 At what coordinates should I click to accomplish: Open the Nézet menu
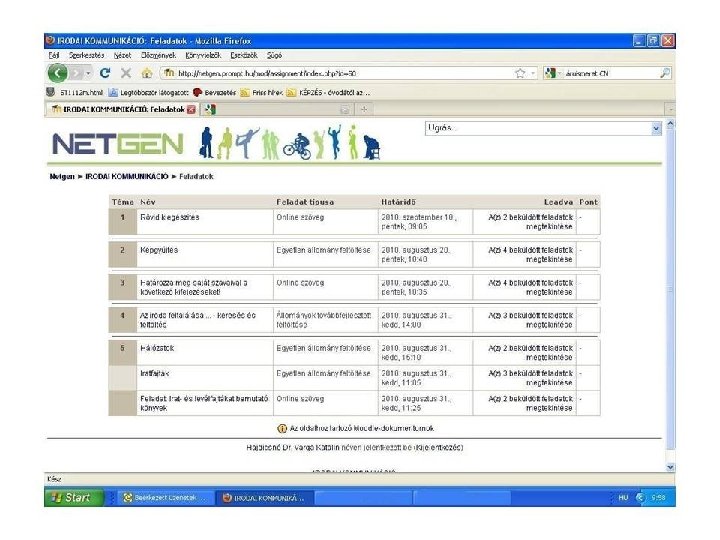(x=122, y=55)
